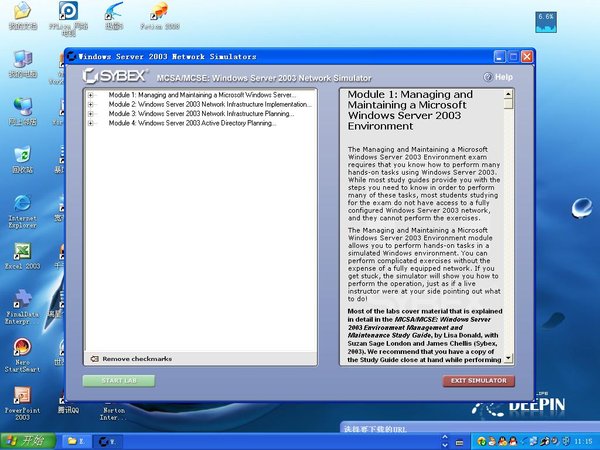Screen dimensions: 600x450
Task: Select Module 2: Network Infrastructure Implementation row
Action: pos(210,104)
